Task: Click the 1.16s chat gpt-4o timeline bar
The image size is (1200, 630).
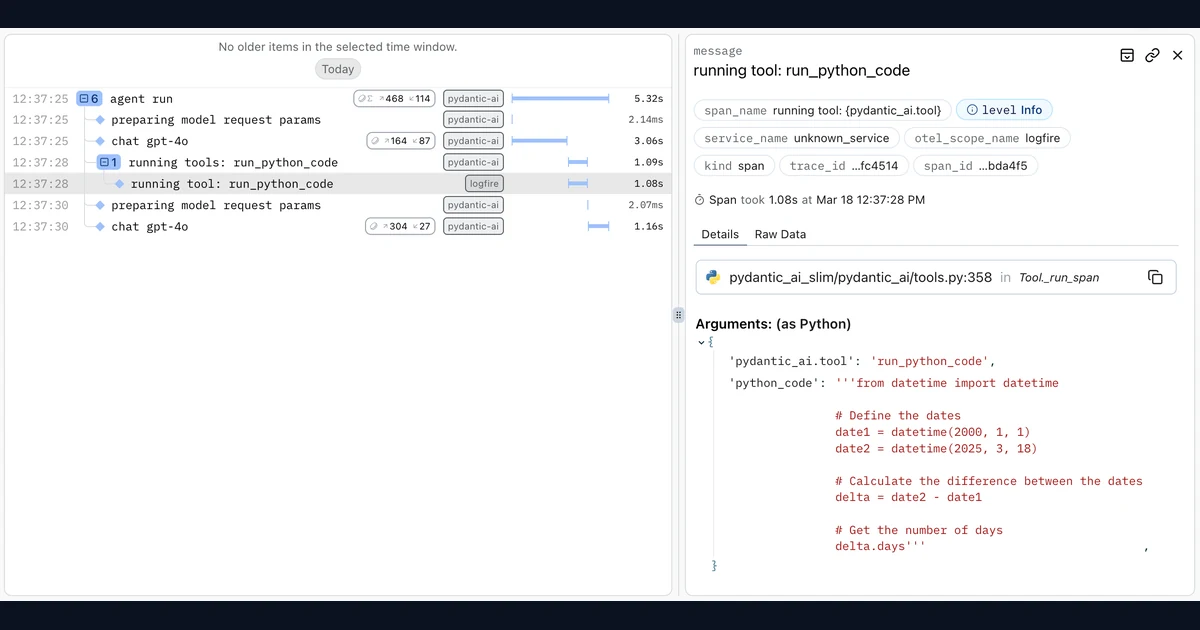Action: [x=598, y=226]
